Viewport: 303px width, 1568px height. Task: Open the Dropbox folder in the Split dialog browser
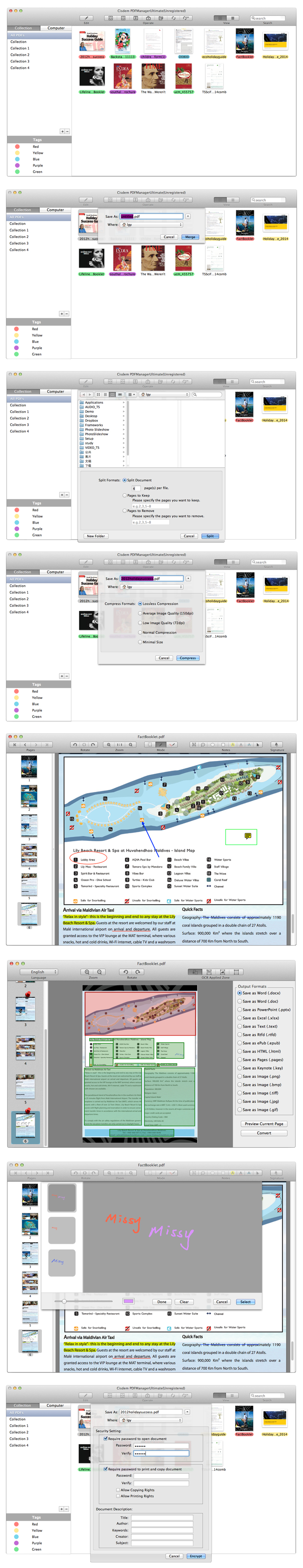tap(91, 420)
